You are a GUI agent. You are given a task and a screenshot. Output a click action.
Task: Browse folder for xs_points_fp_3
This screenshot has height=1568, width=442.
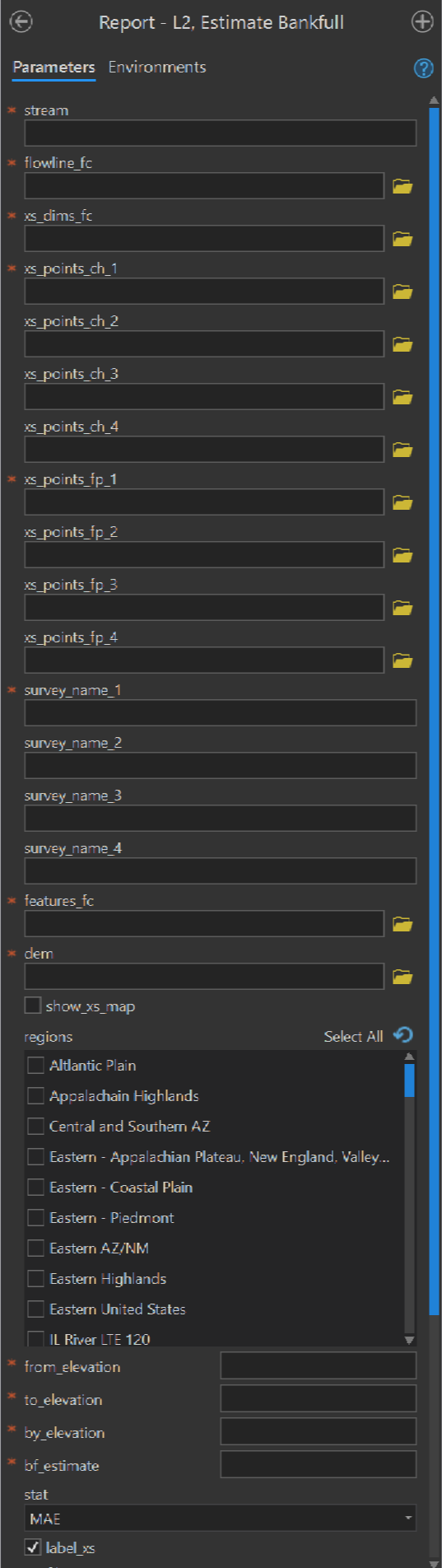(x=402, y=608)
